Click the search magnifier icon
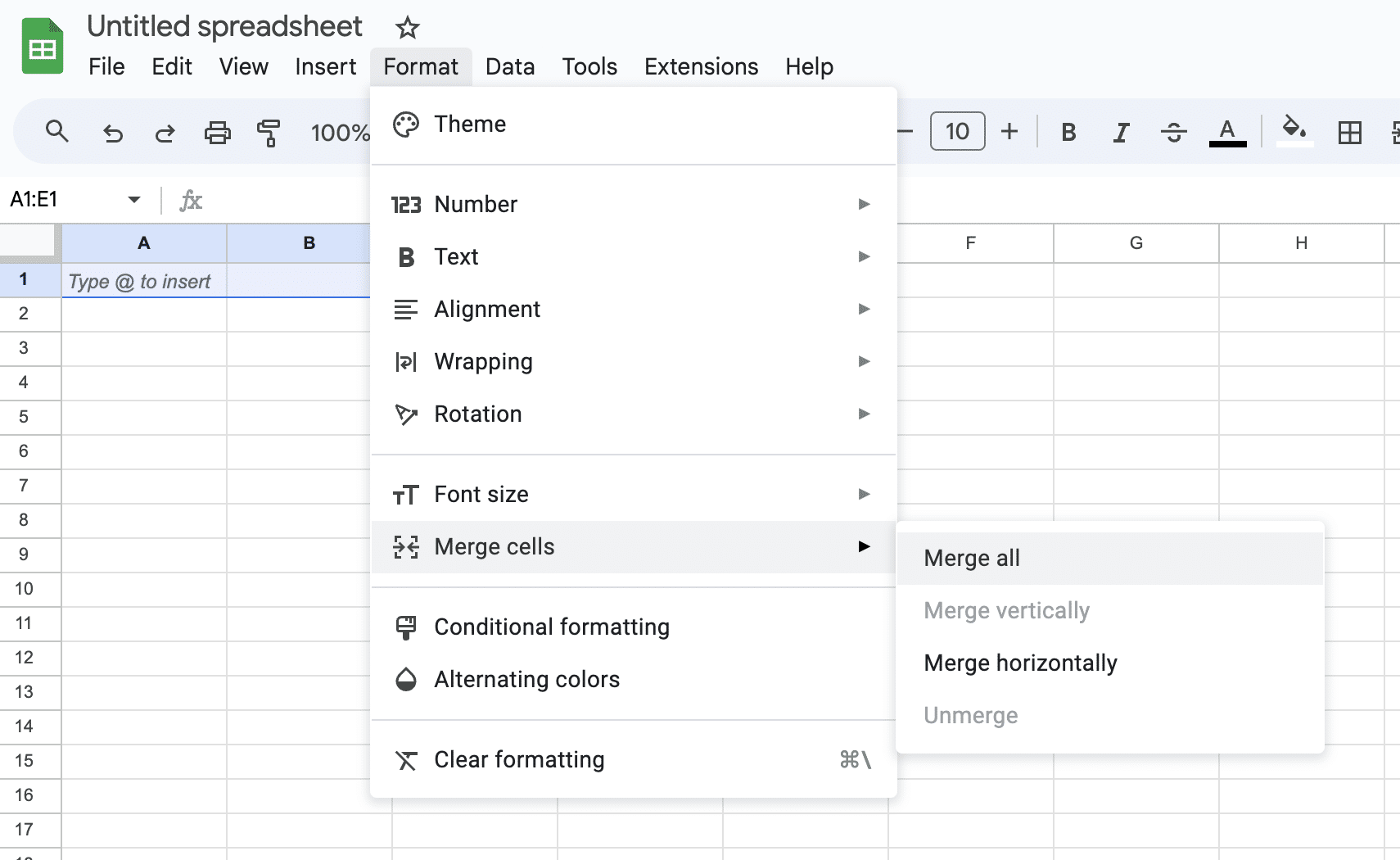This screenshot has height=860, width=1400. (x=56, y=131)
